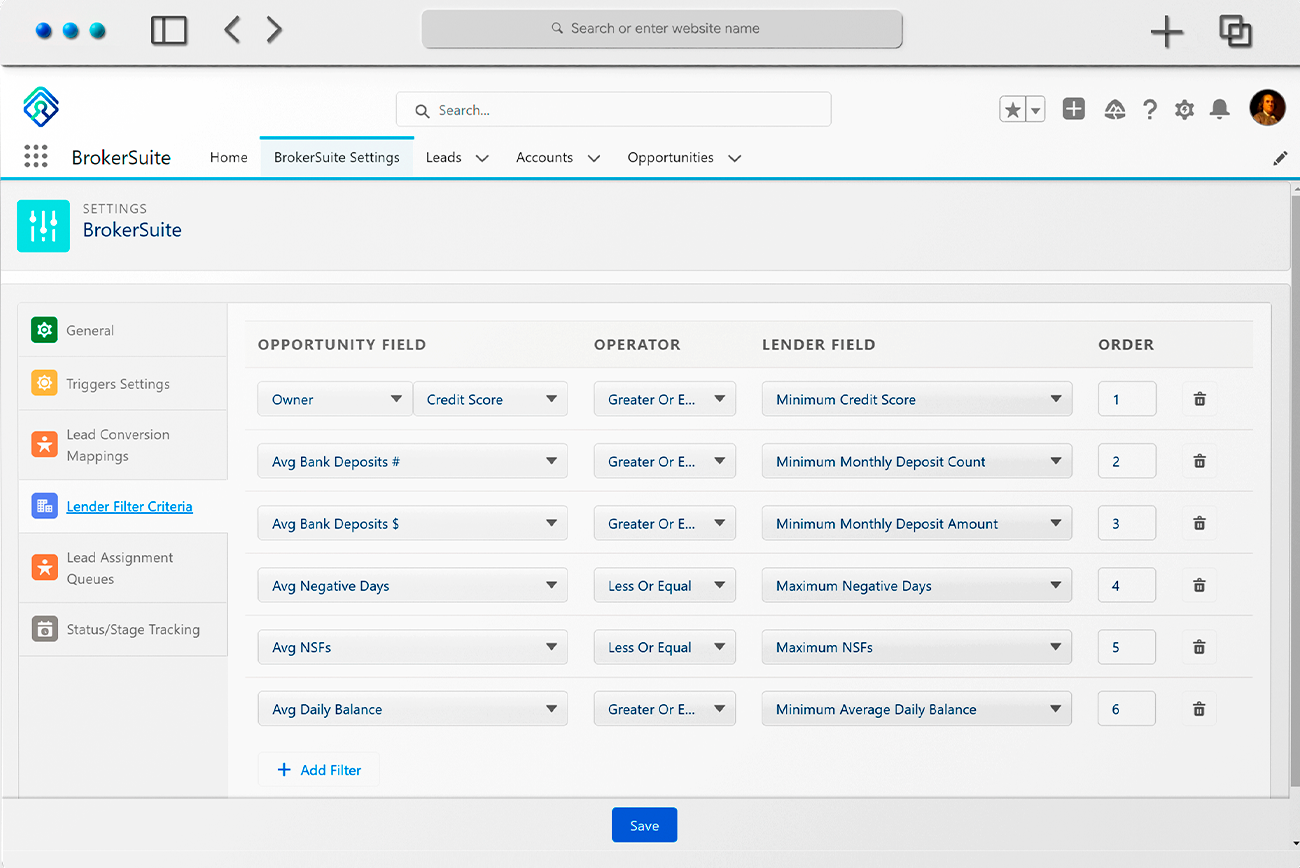Click the favorites star icon
The width and height of the screenshot is (1300, 868).
coord(1011,108)
